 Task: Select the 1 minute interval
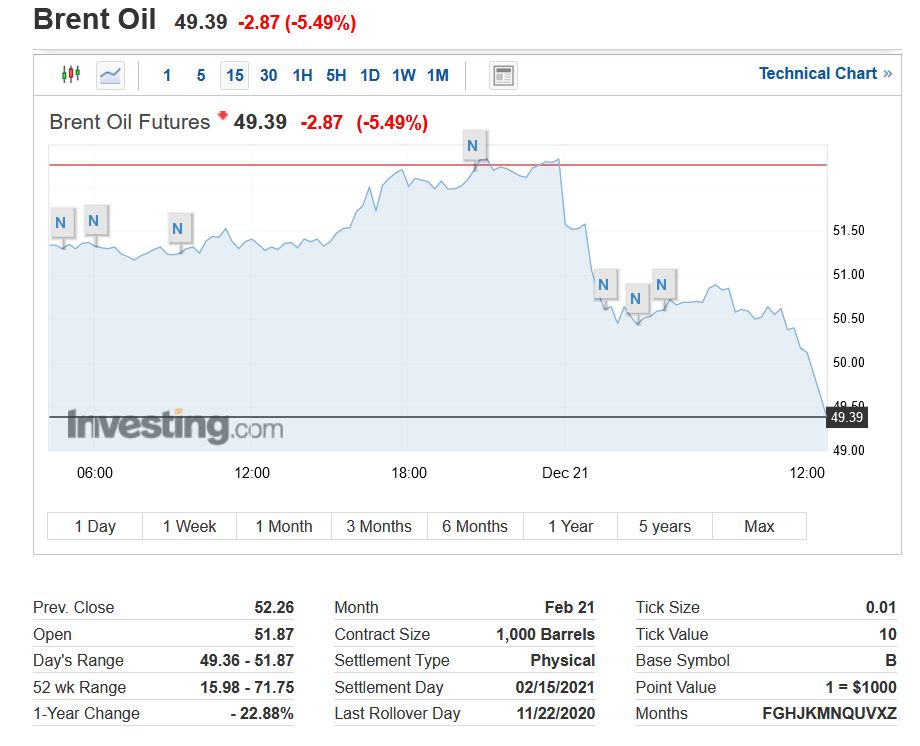pos(167,75)
